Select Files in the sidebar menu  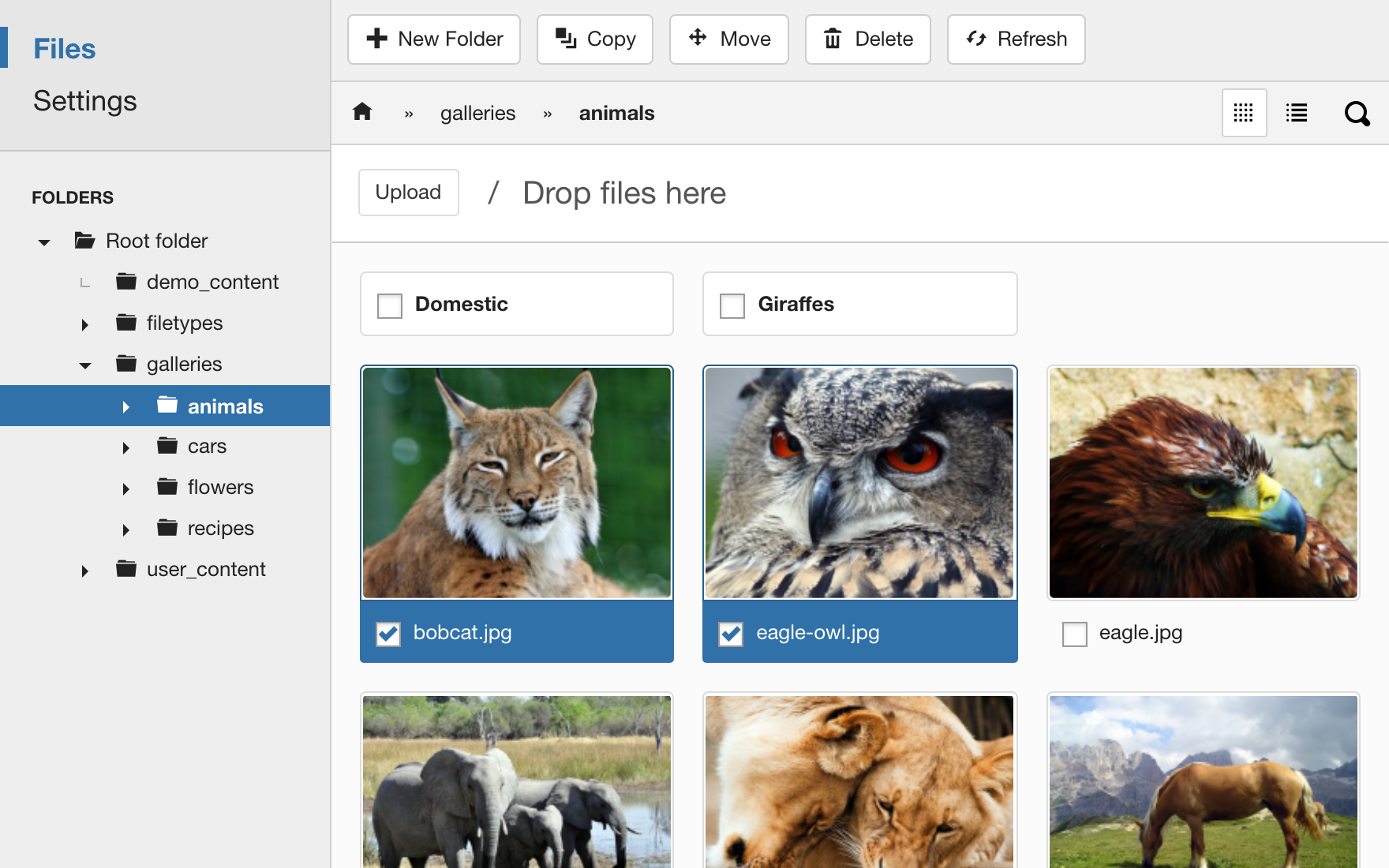coord(65,49)
